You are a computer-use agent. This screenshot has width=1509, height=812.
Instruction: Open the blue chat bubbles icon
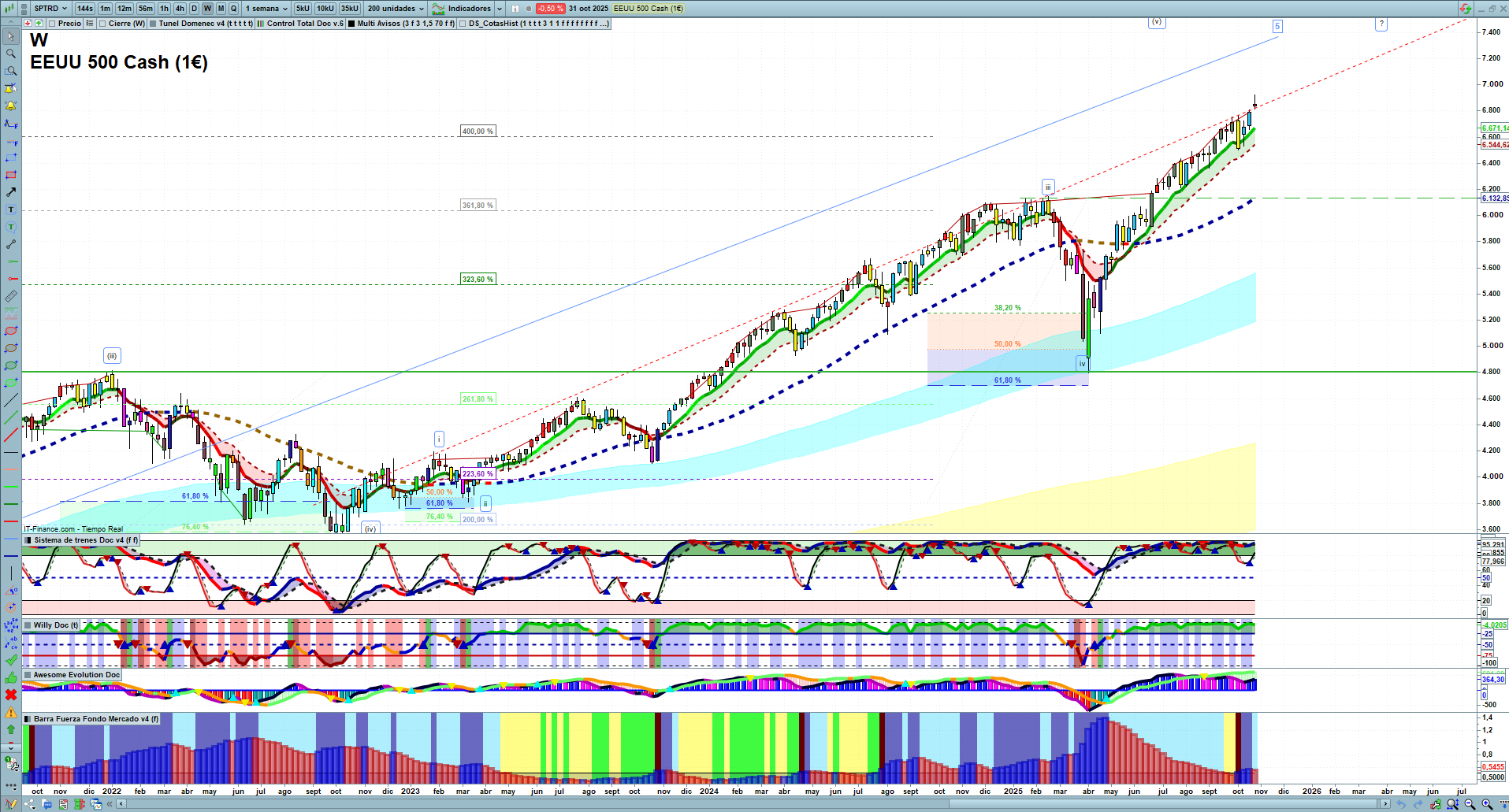pos(46,804)
